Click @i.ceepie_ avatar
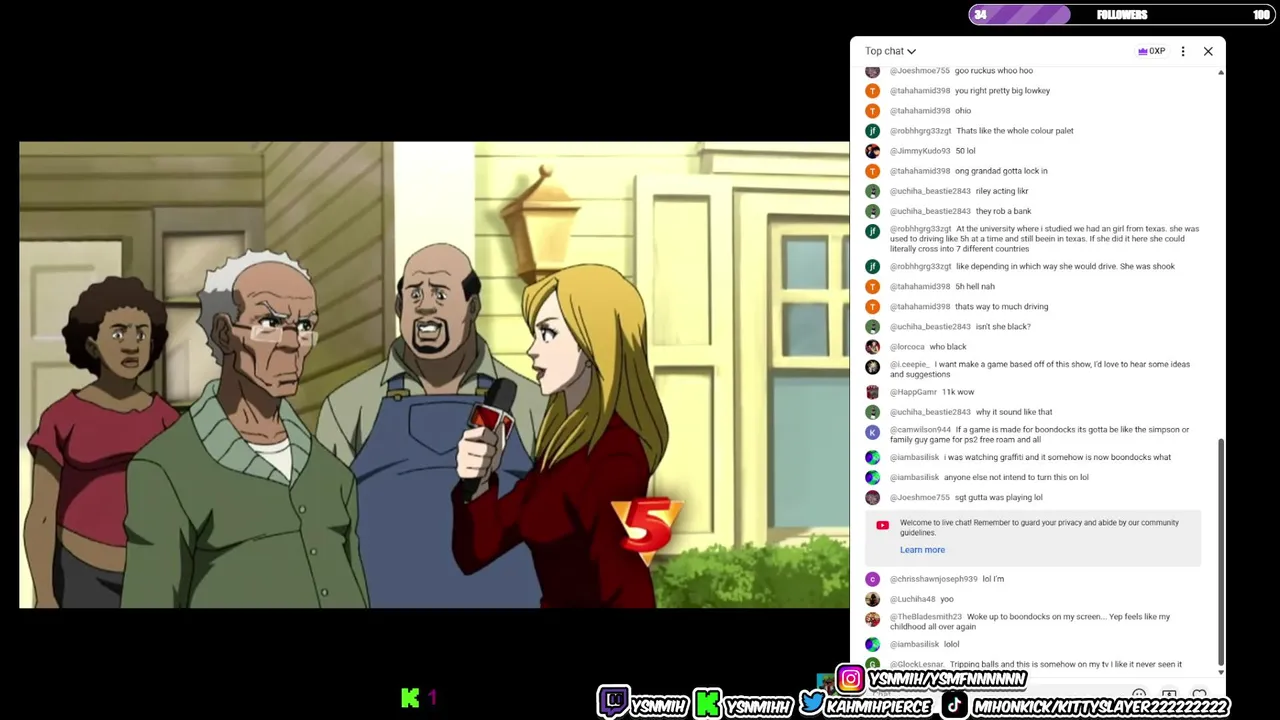 872,367
